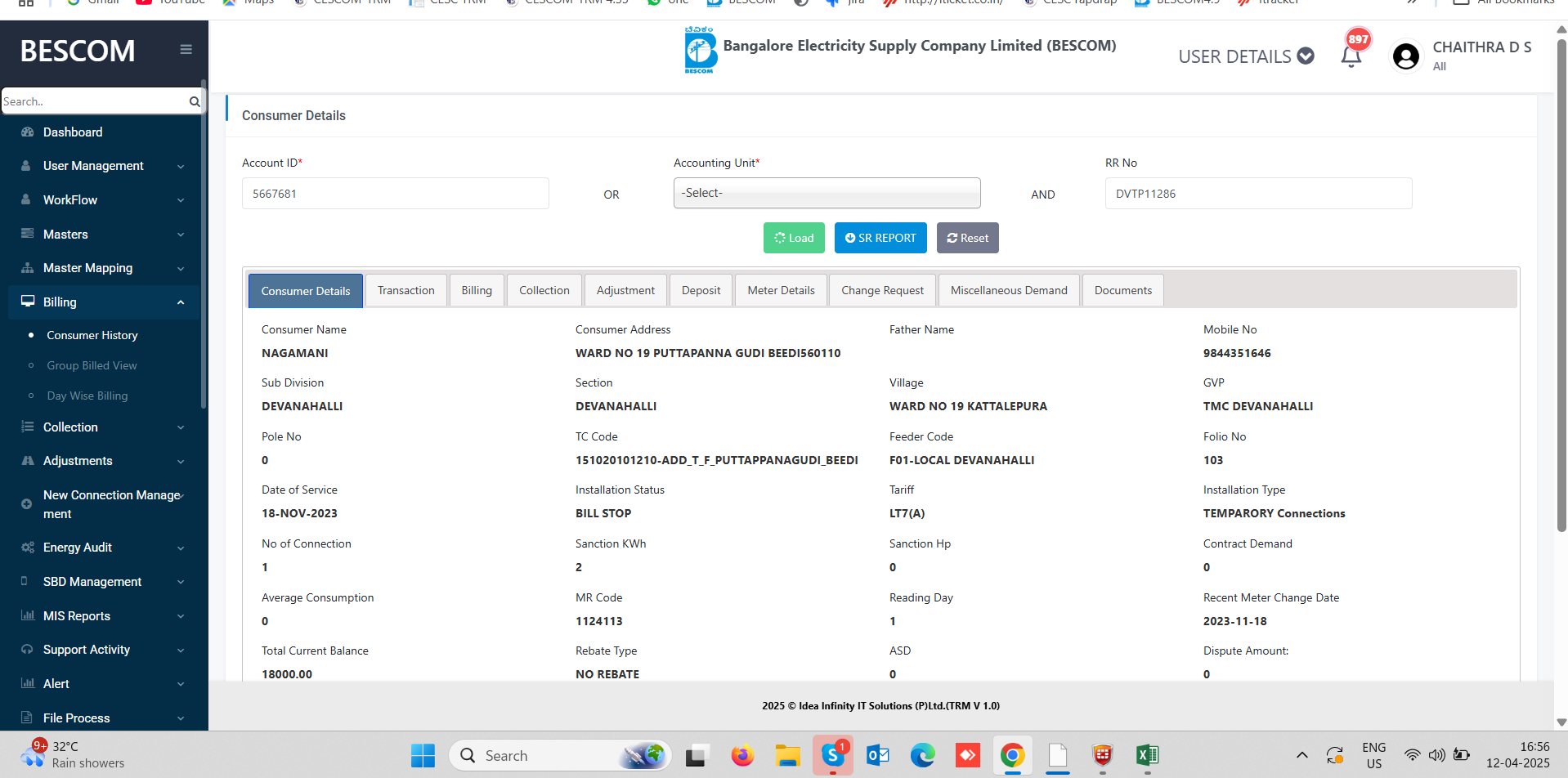Image resolution: width=1568 pixels, height=778 pixels.
Task: Click the page vertical scrollbar thumb
Action: click(1561, 286)
